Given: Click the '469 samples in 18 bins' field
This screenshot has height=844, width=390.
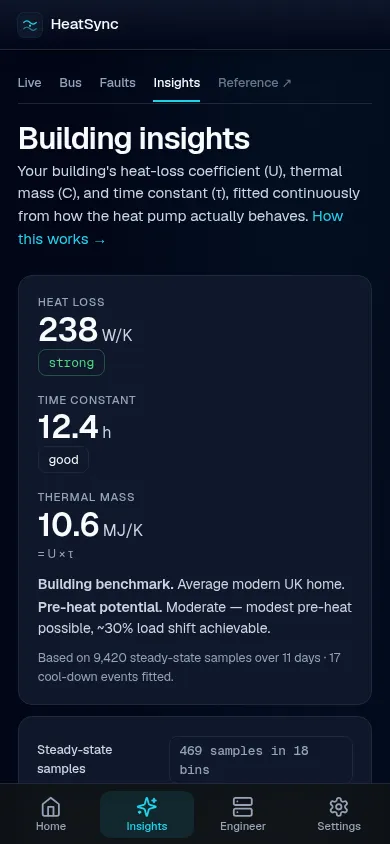Looking at the screenshot, I should 261,759.
